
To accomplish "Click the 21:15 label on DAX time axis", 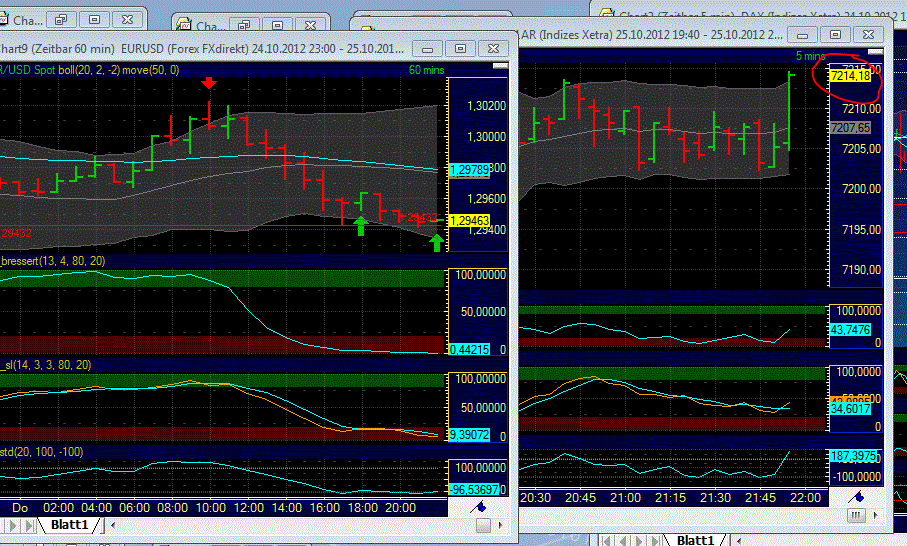I will (x=670, y=497).
